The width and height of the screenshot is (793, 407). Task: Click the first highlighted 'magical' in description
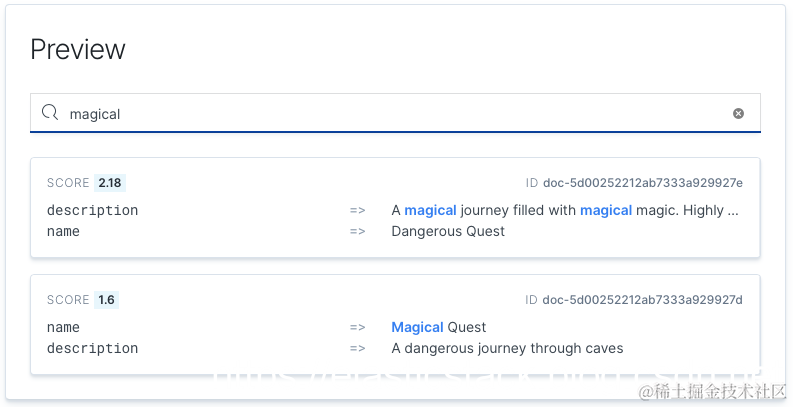click(x=430, y=210)
